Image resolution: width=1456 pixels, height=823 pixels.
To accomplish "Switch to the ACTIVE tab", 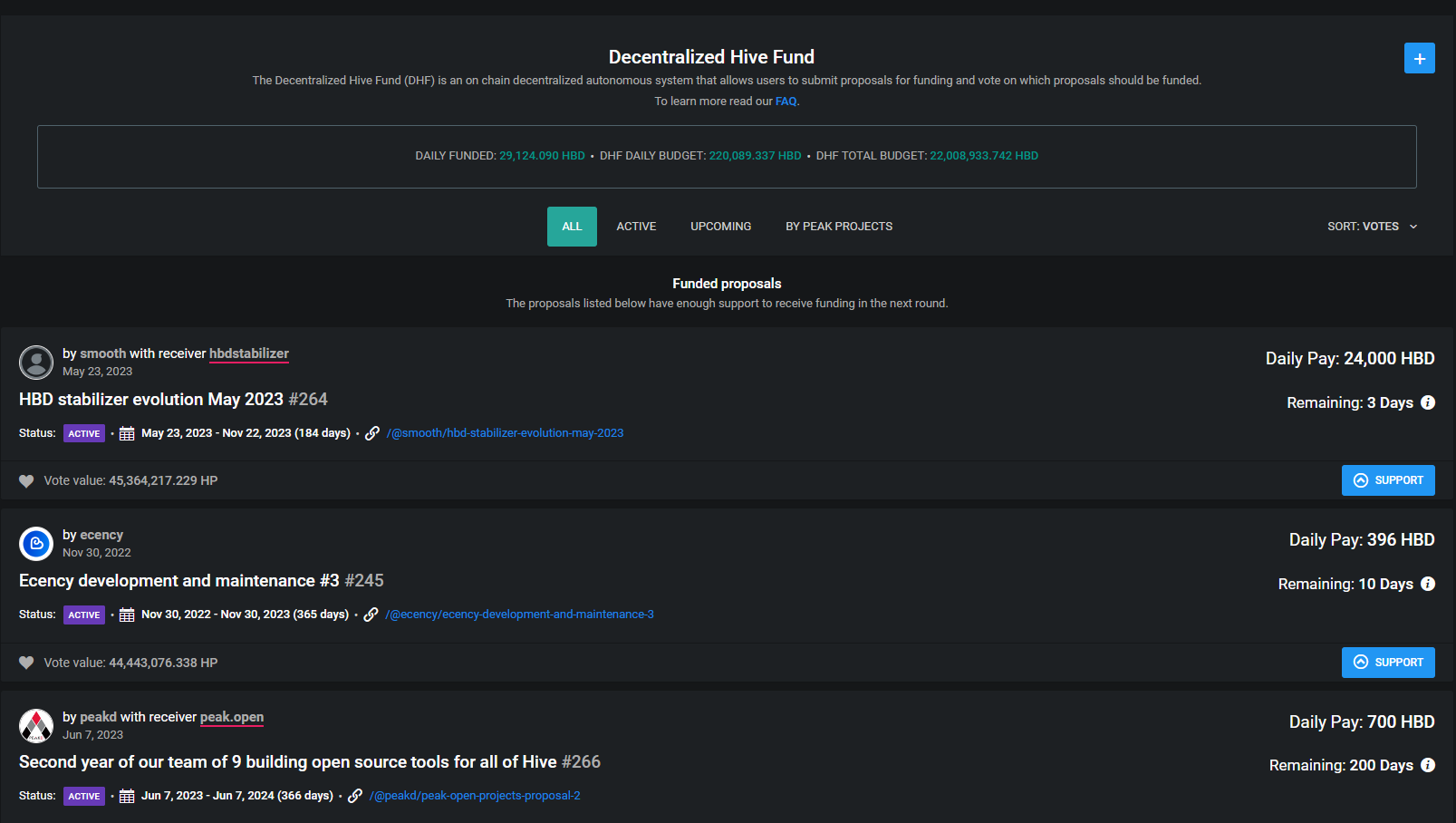I will click(636, 227).
